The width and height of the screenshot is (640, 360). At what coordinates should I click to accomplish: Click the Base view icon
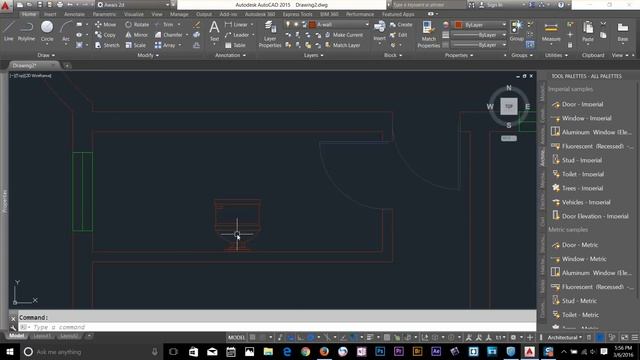(622, 32)
